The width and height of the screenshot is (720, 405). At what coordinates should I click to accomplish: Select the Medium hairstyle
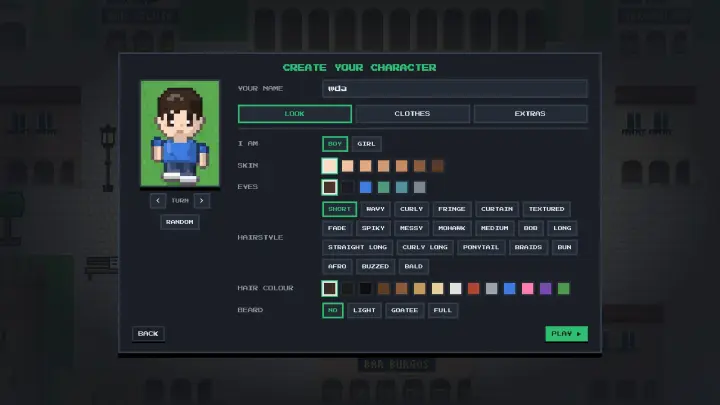495,228
